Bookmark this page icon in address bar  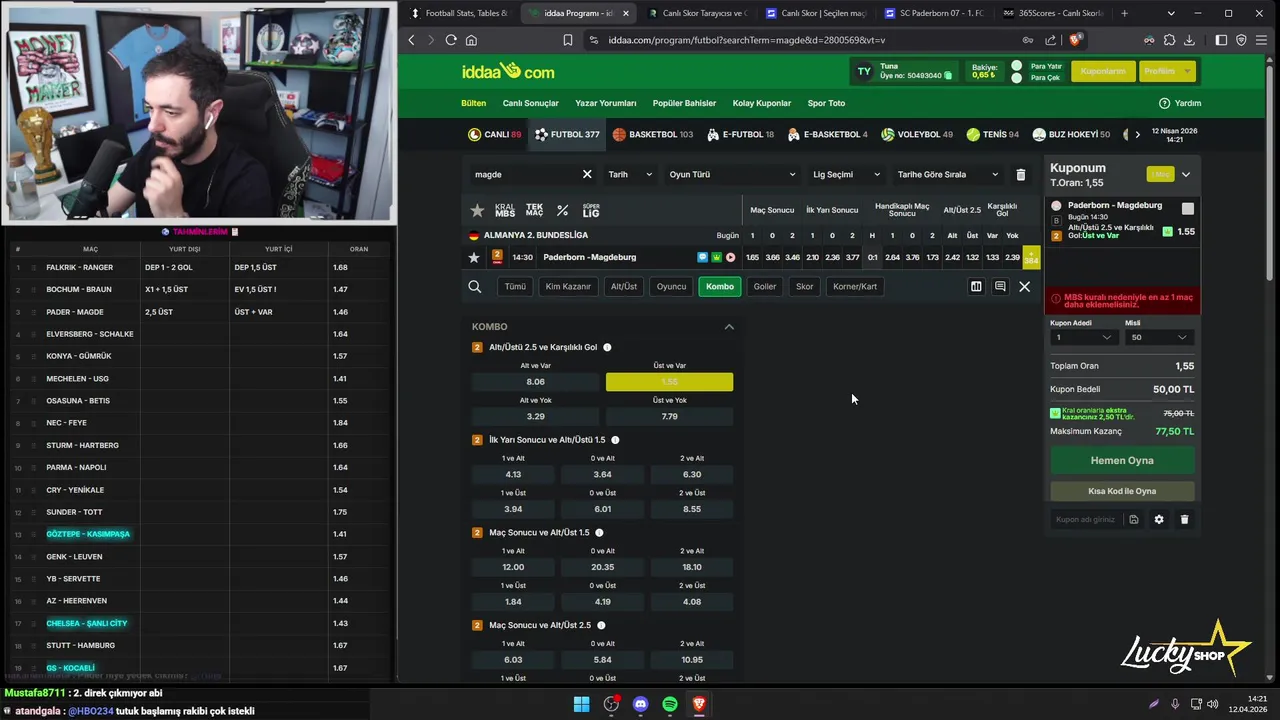pos(567,40)
